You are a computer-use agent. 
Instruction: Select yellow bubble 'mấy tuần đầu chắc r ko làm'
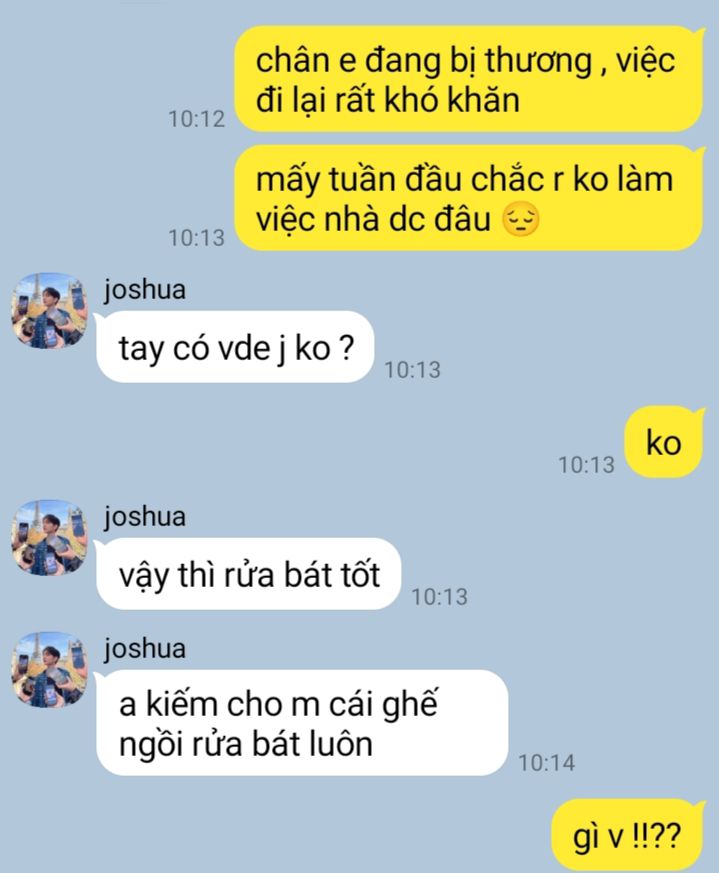469,198
